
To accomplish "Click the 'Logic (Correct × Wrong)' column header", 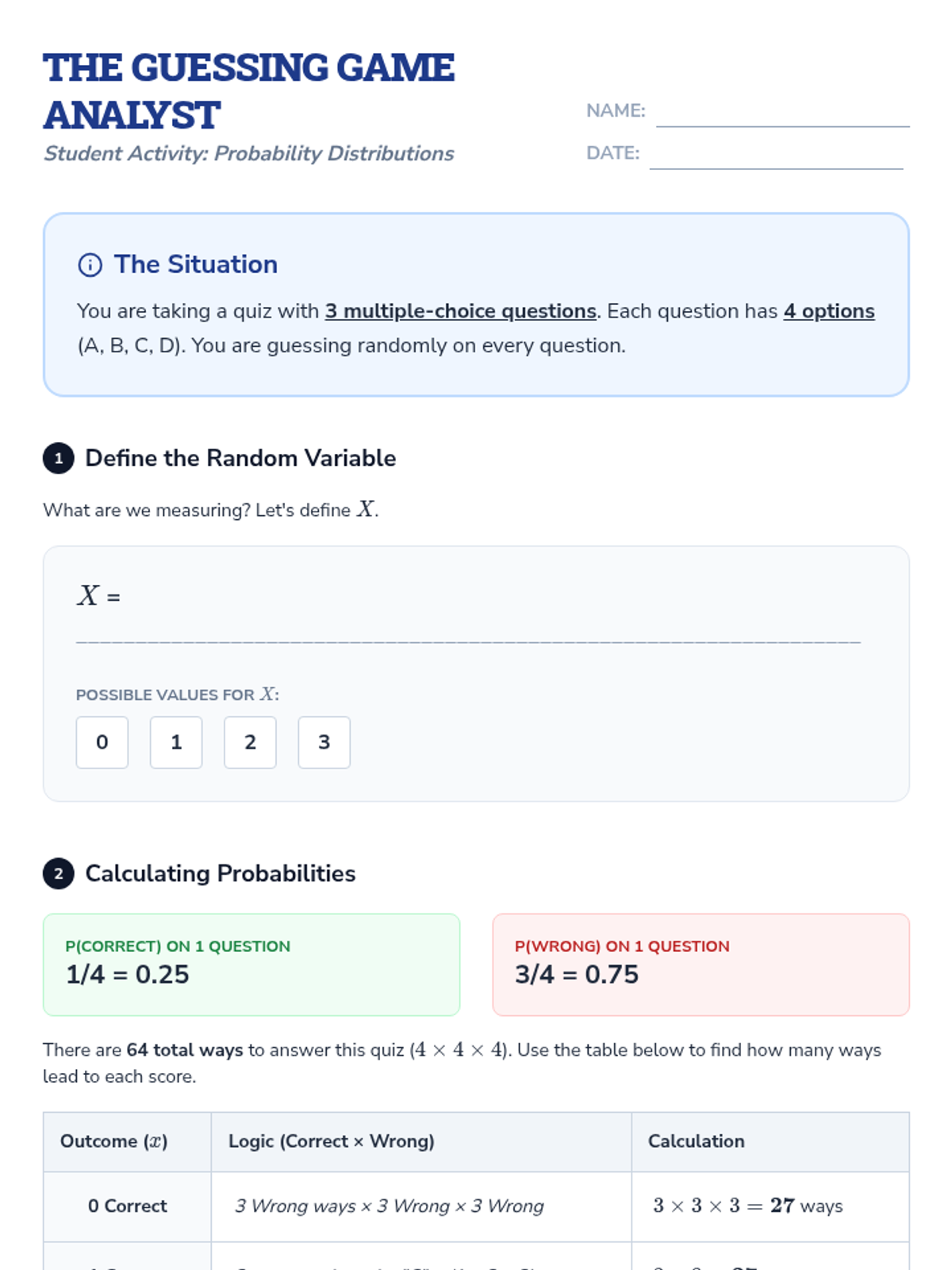I will [332, 1141].
